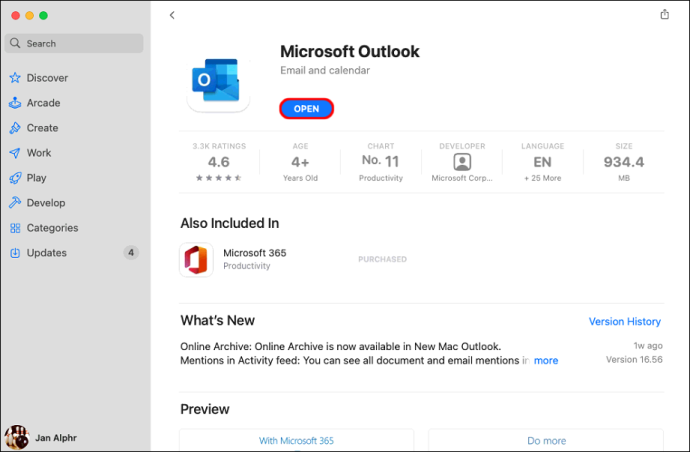This screenshot has width=690, height=452.
Task: Click the search magnifier icon
Action: 15,43
